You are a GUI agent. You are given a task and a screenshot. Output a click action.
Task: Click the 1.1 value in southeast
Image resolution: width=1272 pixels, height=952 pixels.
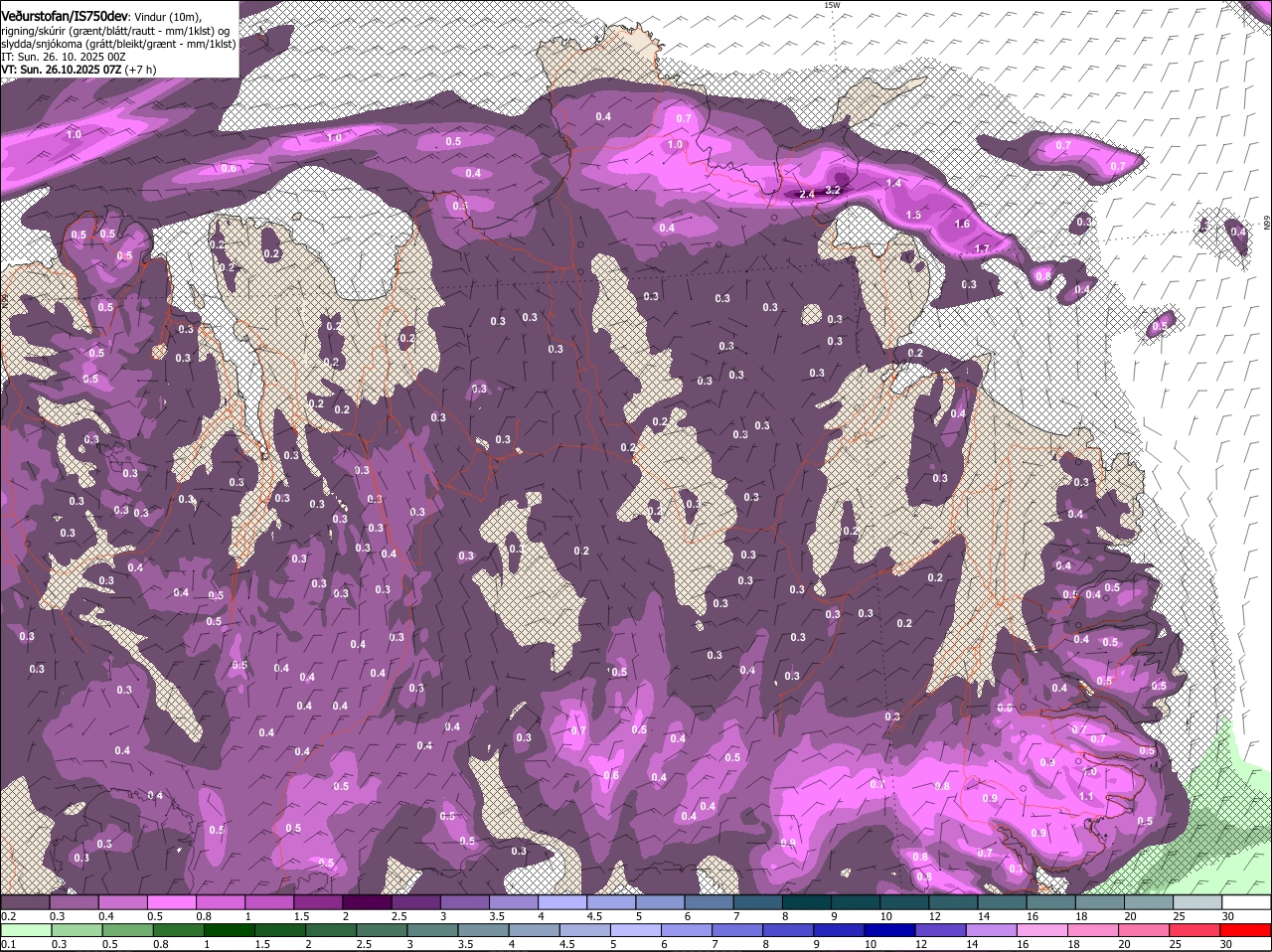[1085, 796]
